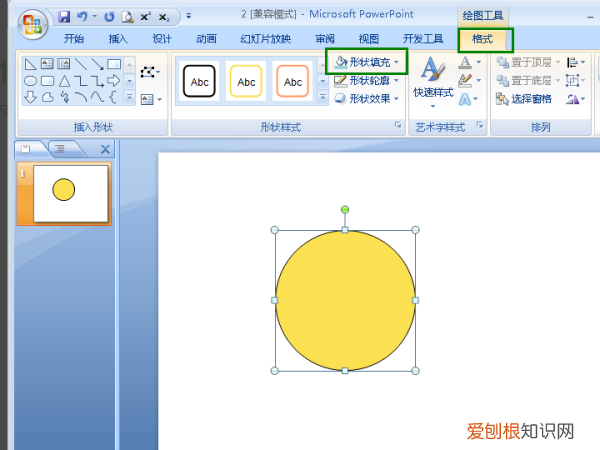Screen dimensions: 600x450
Task: Select slide 1 thumbnail in the panel
Action: (70, 193)
